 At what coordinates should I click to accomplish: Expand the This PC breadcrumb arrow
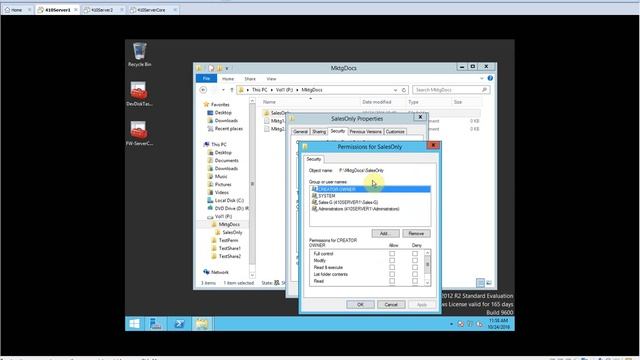[x=271, y=90]
